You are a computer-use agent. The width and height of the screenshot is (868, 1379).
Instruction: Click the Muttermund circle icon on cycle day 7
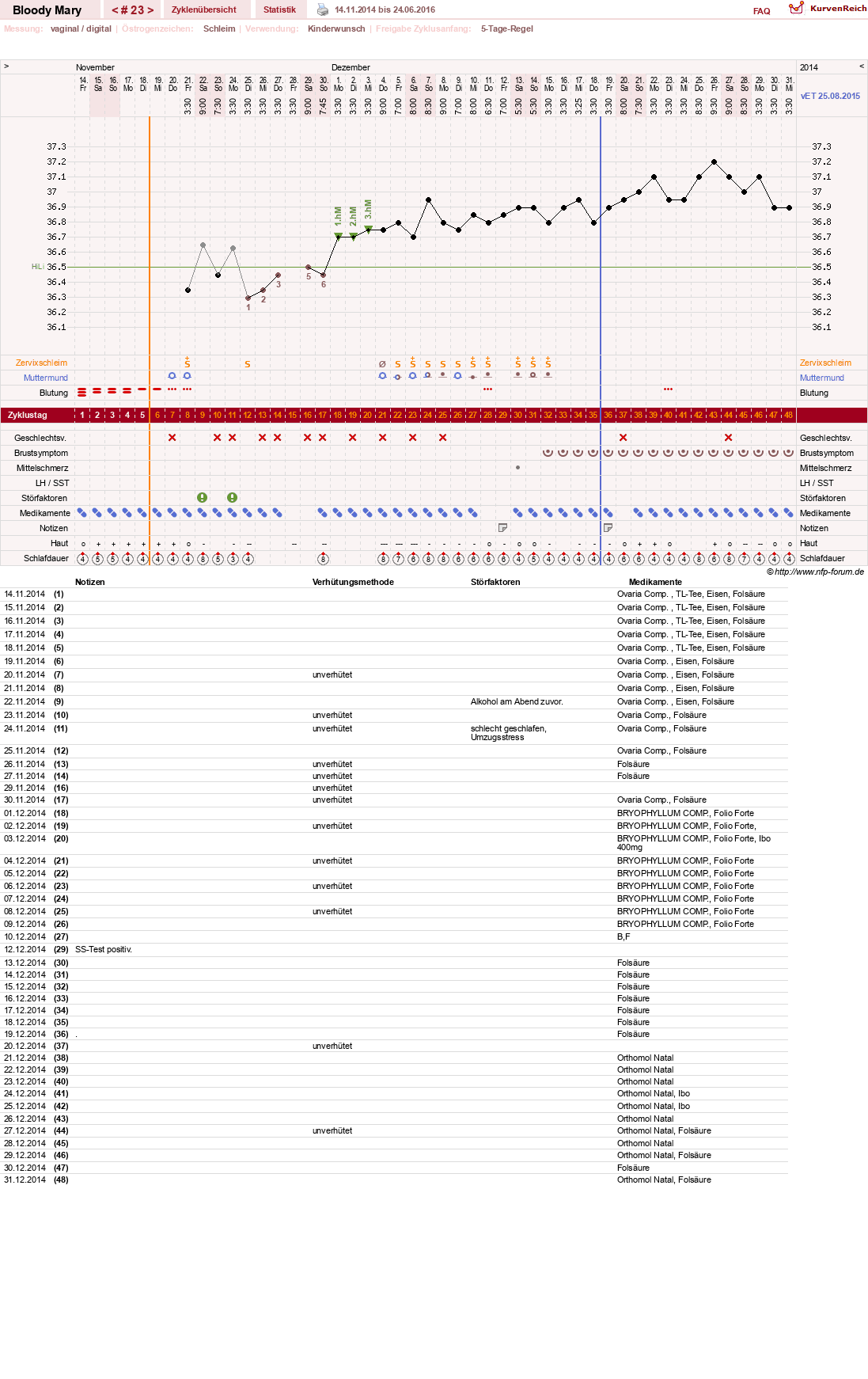172,376
